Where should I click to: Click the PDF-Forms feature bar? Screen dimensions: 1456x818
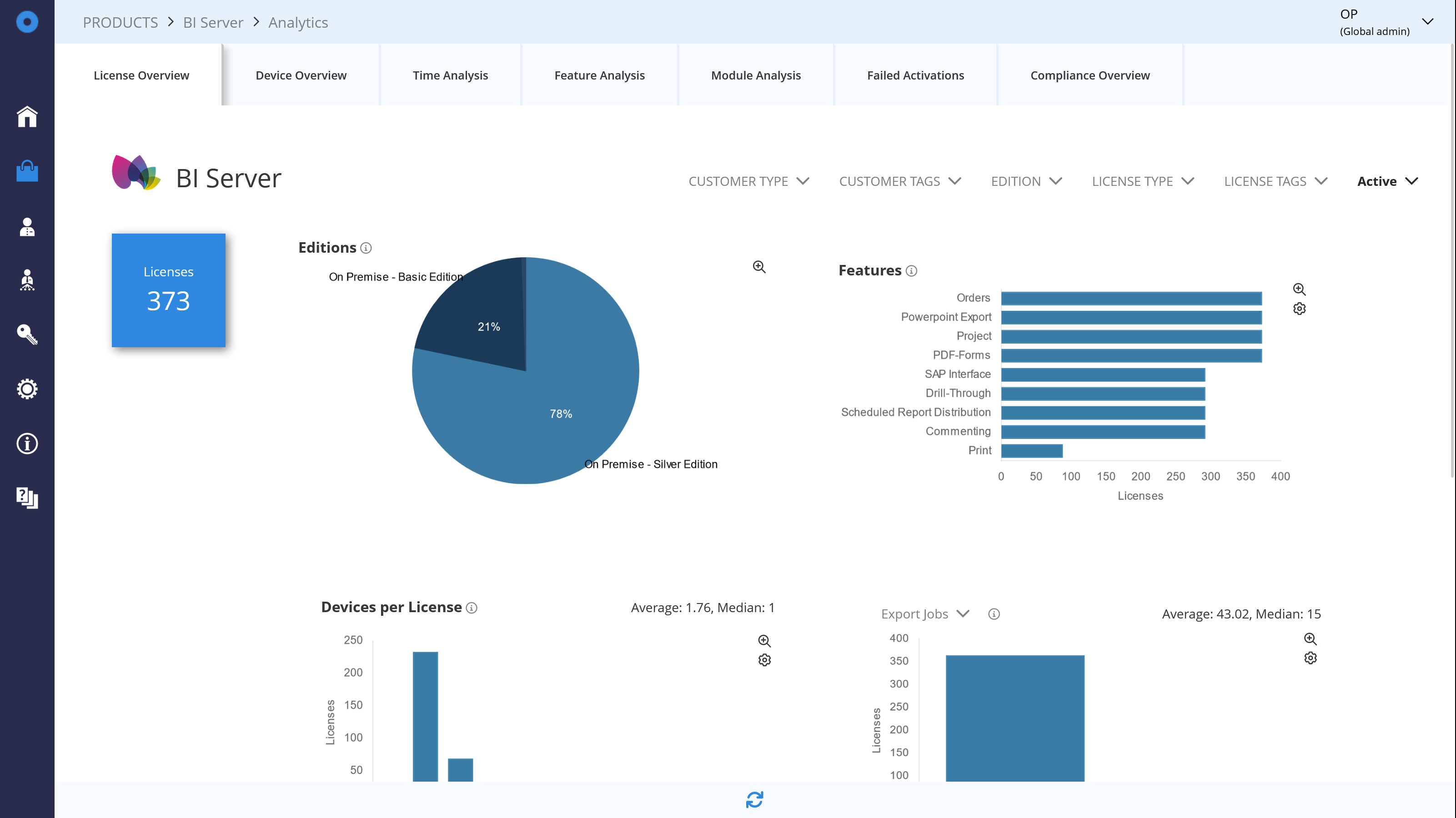pos(1131,355)
